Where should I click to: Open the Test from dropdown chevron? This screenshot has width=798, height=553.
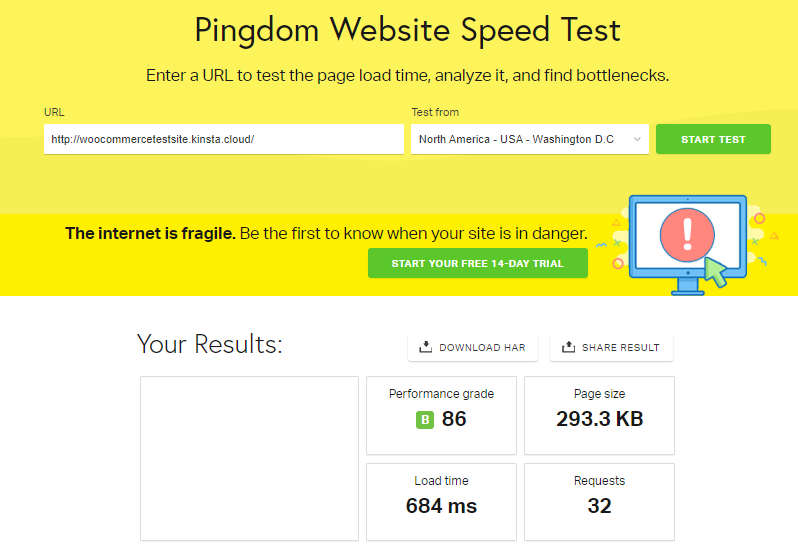[x=637, y=139]
